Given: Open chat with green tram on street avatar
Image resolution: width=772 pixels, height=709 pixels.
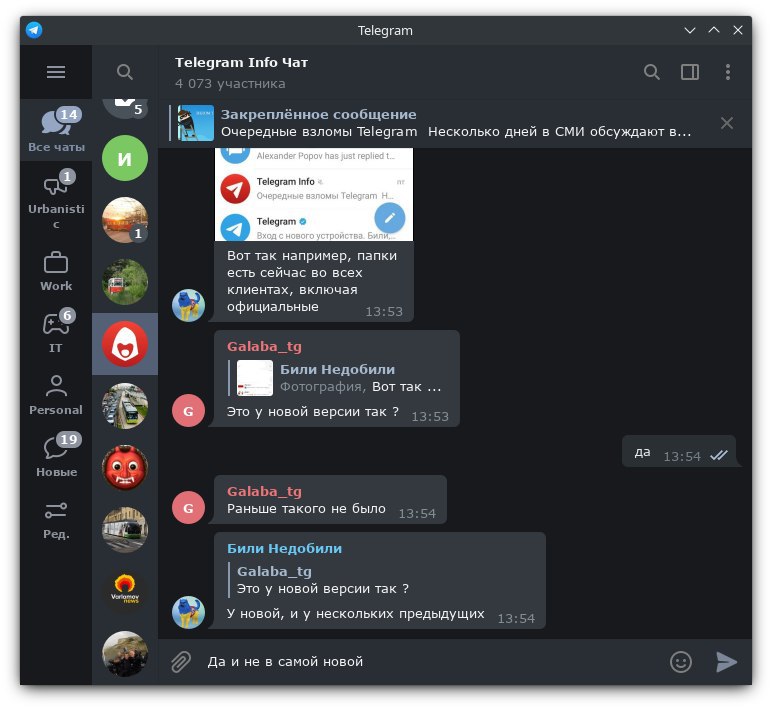Looking at the screenshot, I should pyautogui.click(x=125, y=530).
